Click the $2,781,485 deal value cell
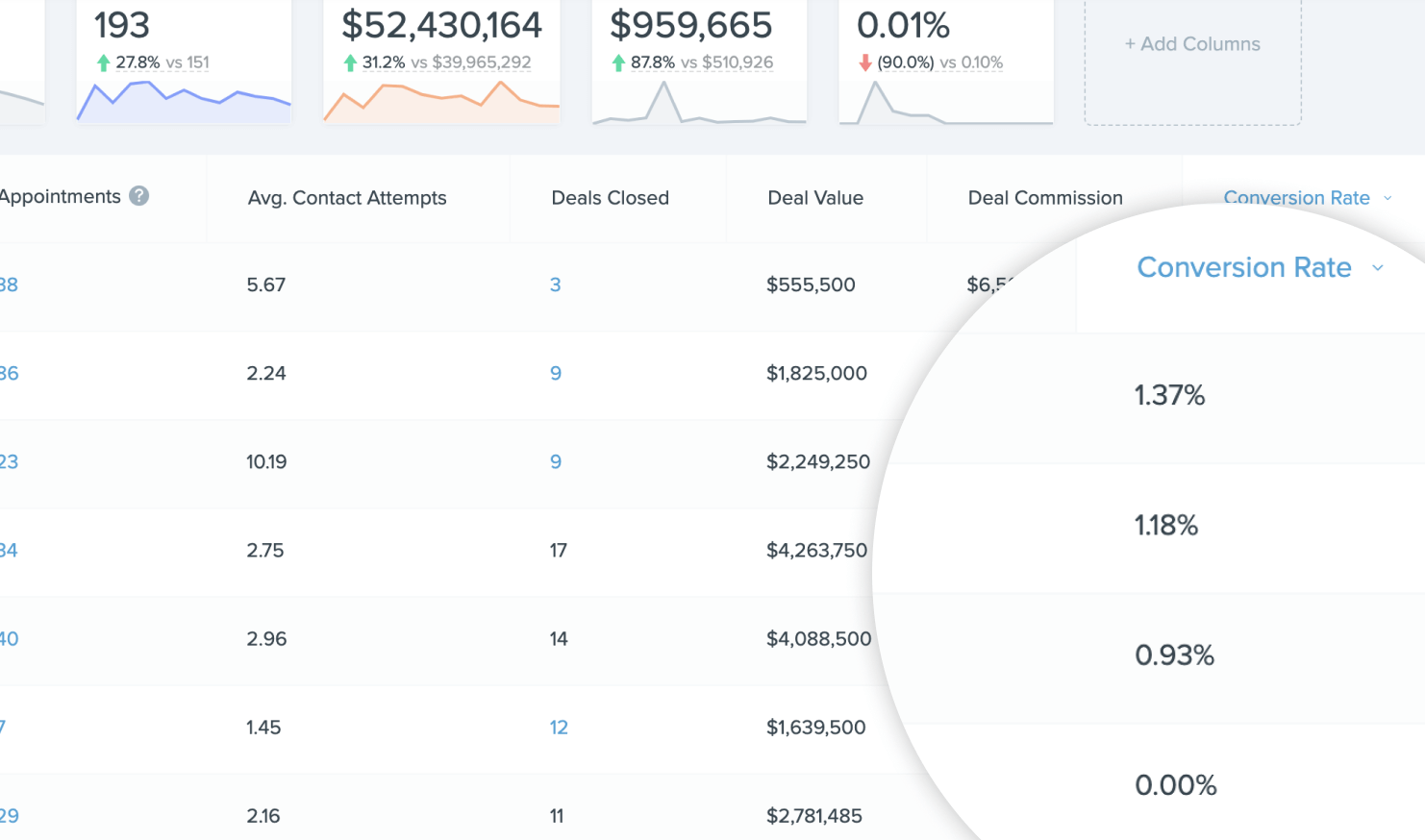Screen dimensions: 1425x840 click(x=814, y=816)
